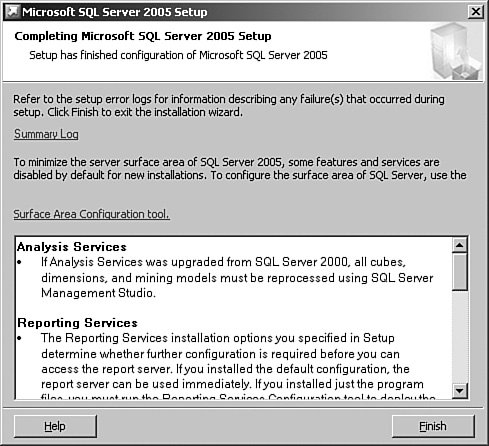Screen dimensions: 489x446
Task: Click the Finish button to exit wizard
Action: 433,426
